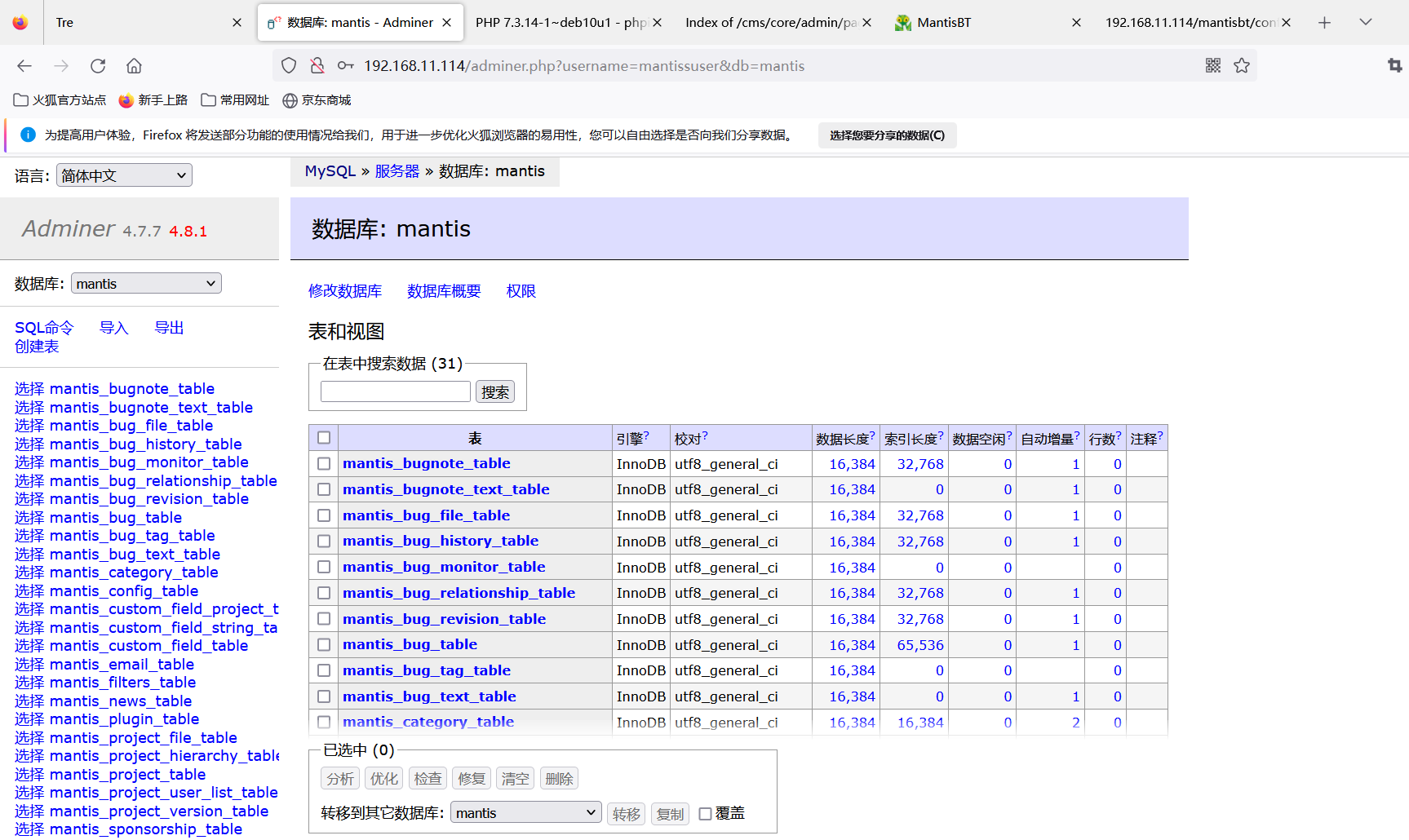The height and width of the screenshot is (840, 1409).
Task: Click the 删除 button
Action: pos(559,779)
